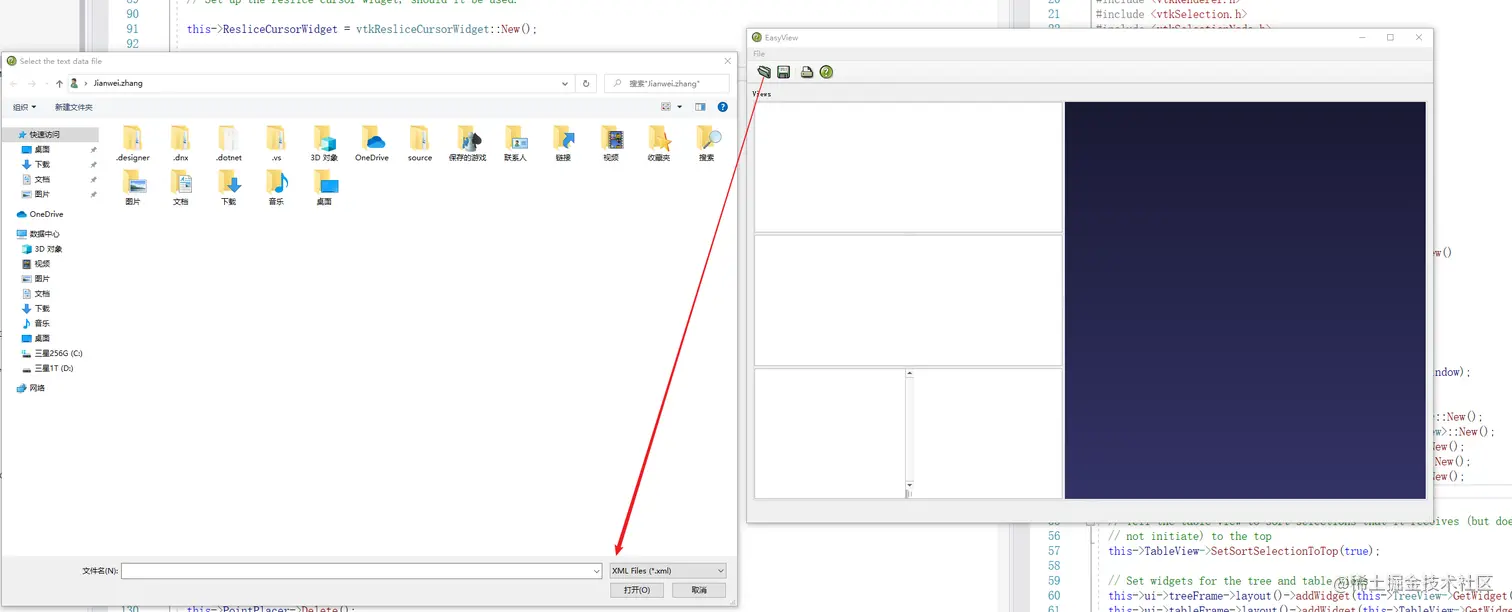This screenshot has width=1512, height=612.
Task: Click the Help question-mark icon in EasyView toolbar
Action: tap(826, 72)
